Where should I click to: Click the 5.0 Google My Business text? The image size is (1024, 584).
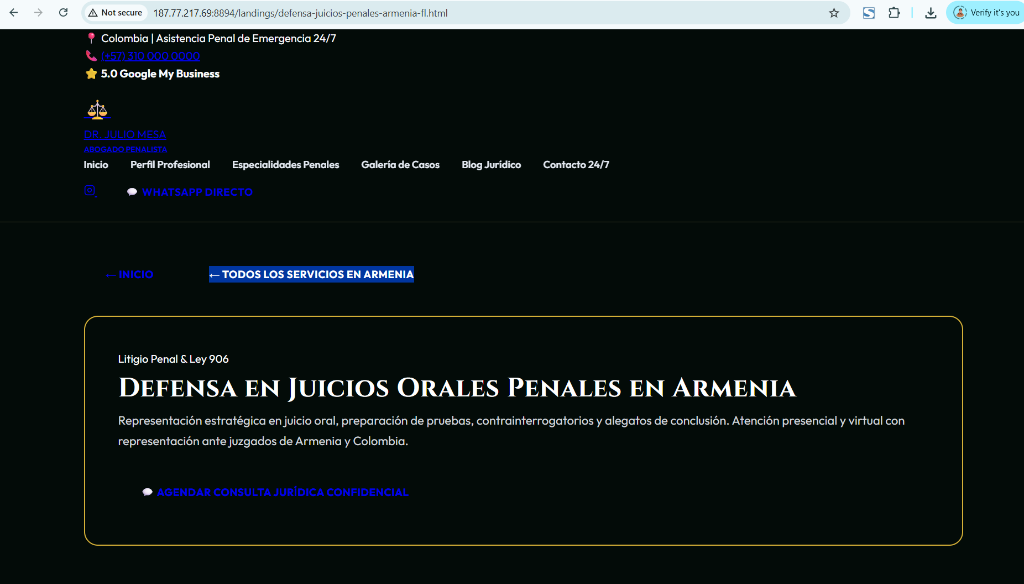160,74
